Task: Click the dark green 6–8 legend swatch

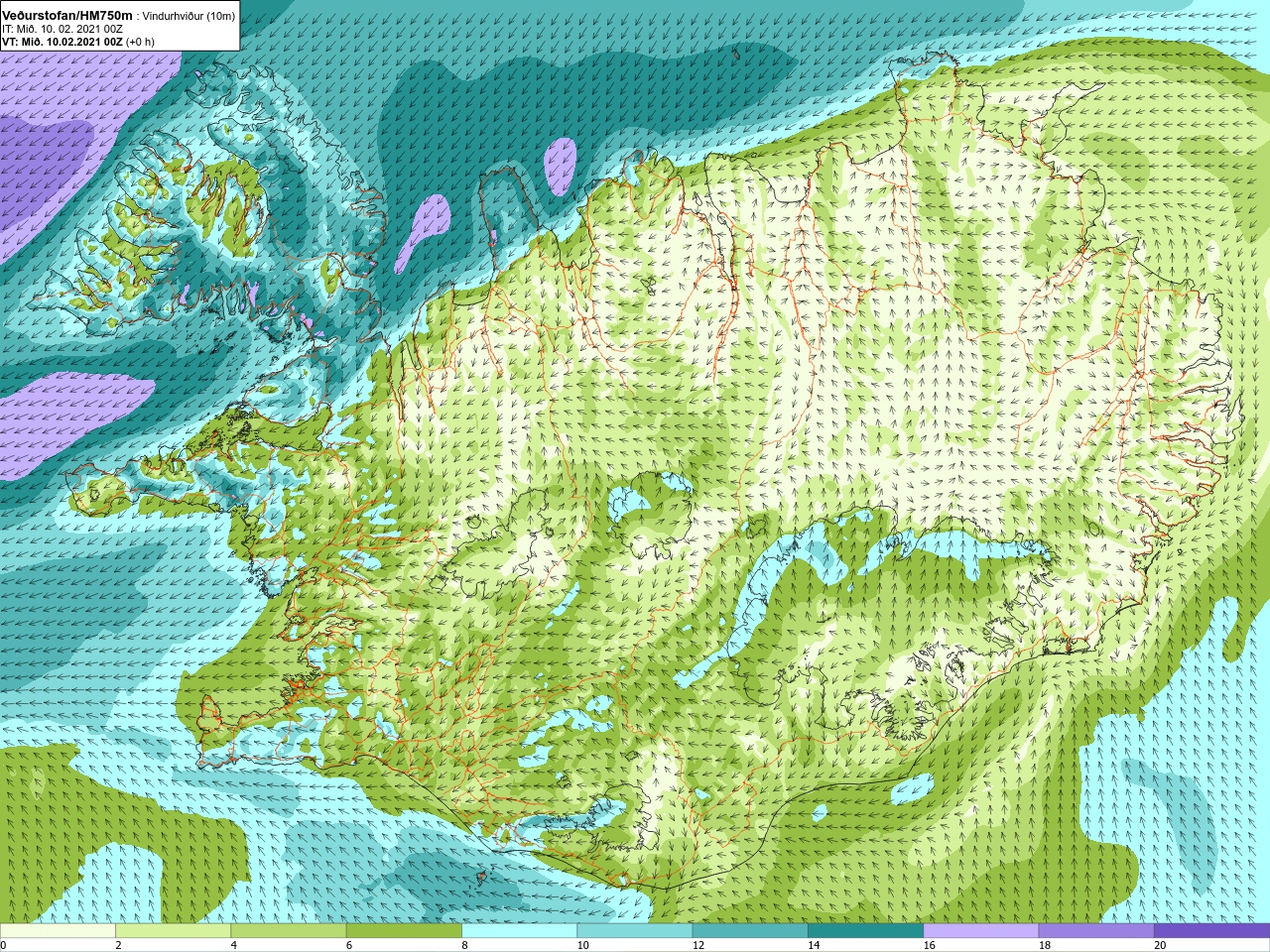Action: [x=404, y=931]
